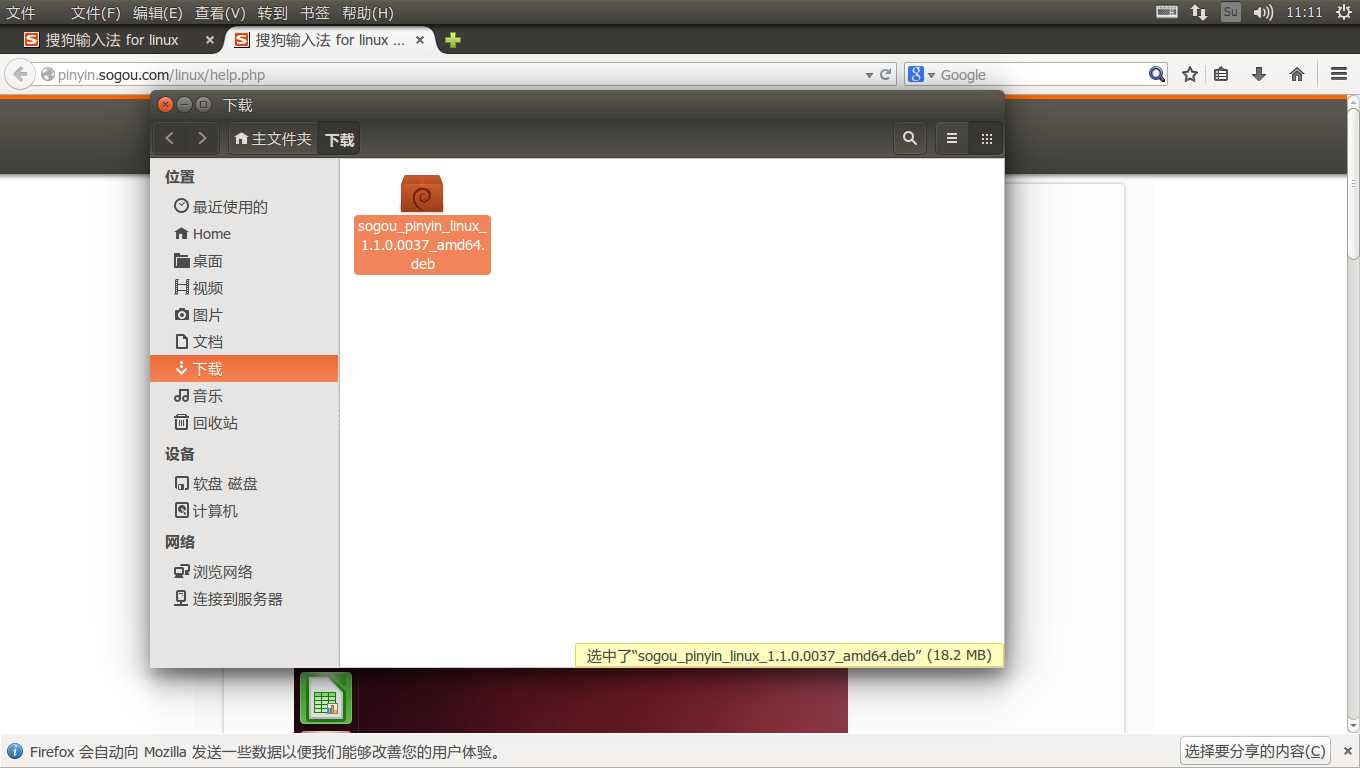Open the 编辑(E) menu
Viewport: 1360px width, 768px height.
pos(158,13)
